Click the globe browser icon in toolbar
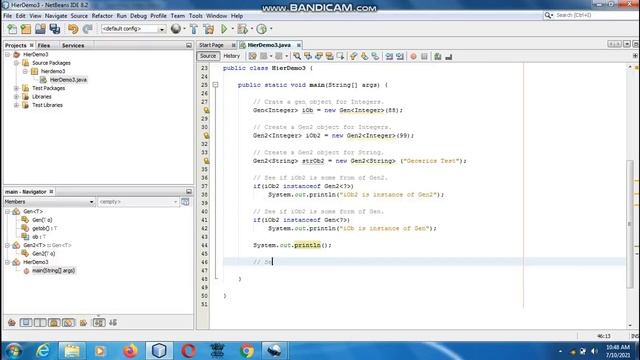The image size is (640, 360). (x=176, y=29)
